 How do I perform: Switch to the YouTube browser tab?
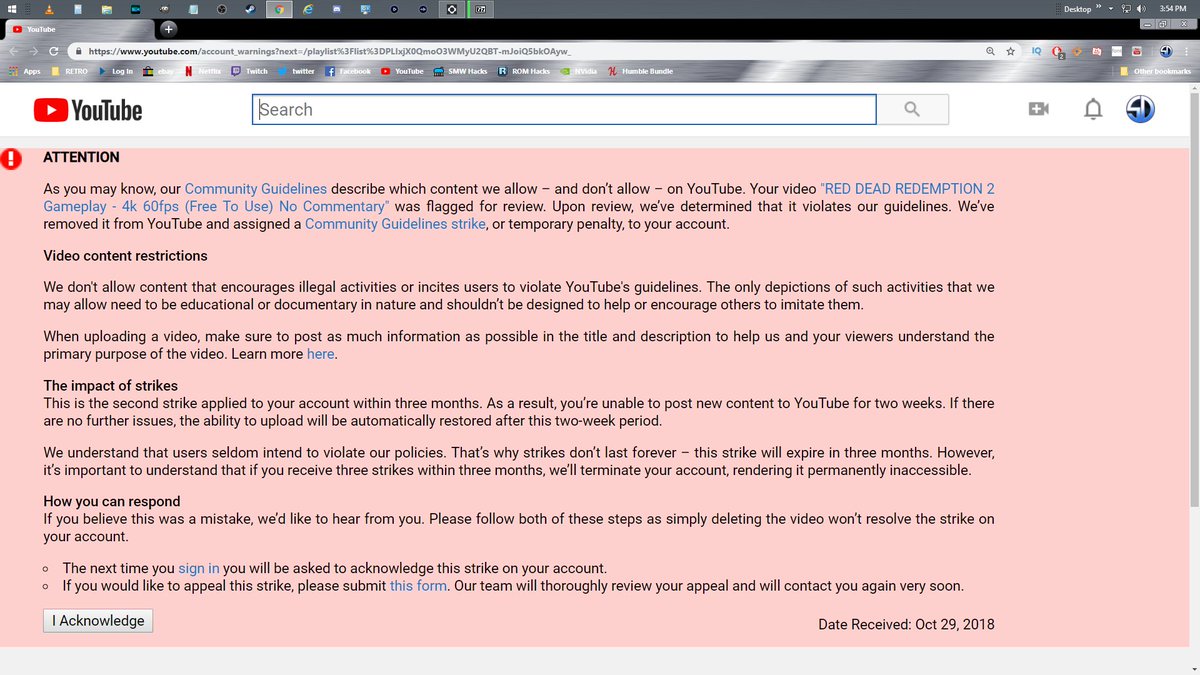pos(80,29)
